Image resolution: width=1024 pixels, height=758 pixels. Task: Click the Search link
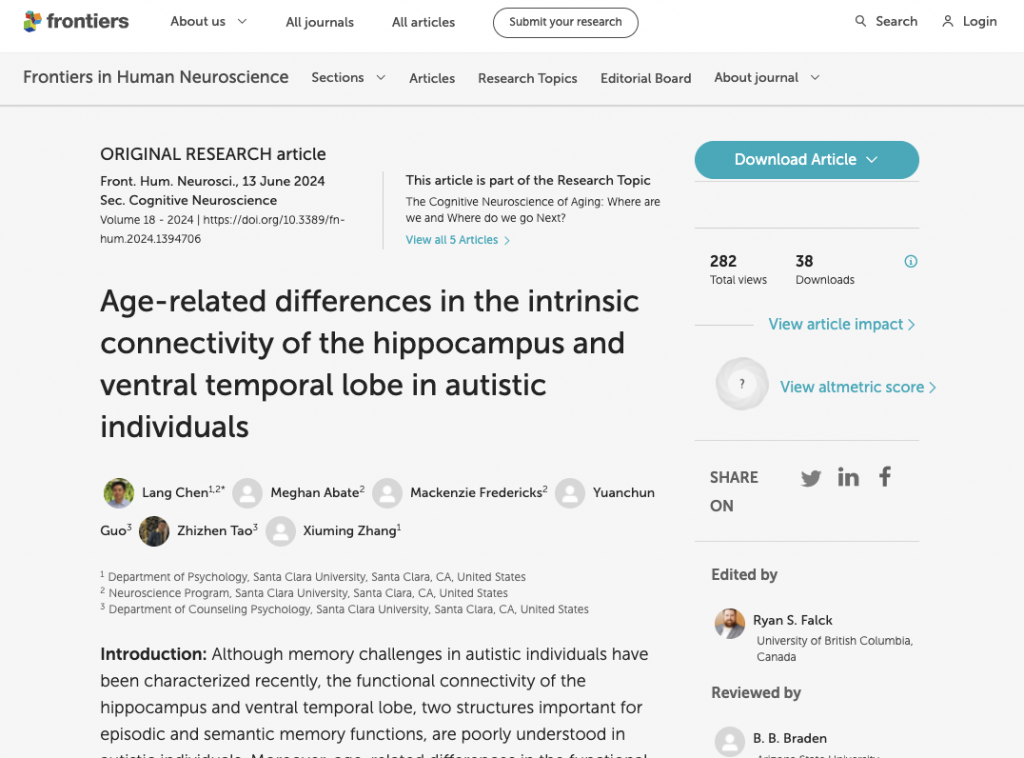896,22
